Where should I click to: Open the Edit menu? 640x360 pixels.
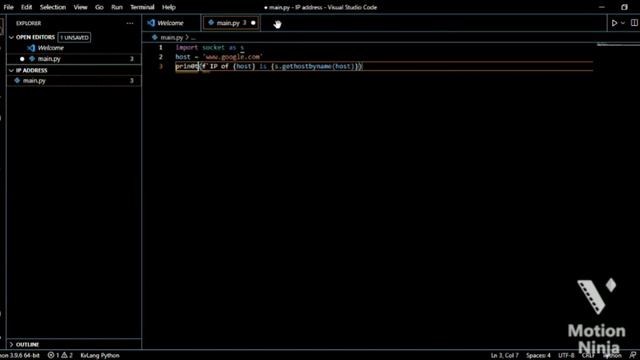(x=27, y=7)
